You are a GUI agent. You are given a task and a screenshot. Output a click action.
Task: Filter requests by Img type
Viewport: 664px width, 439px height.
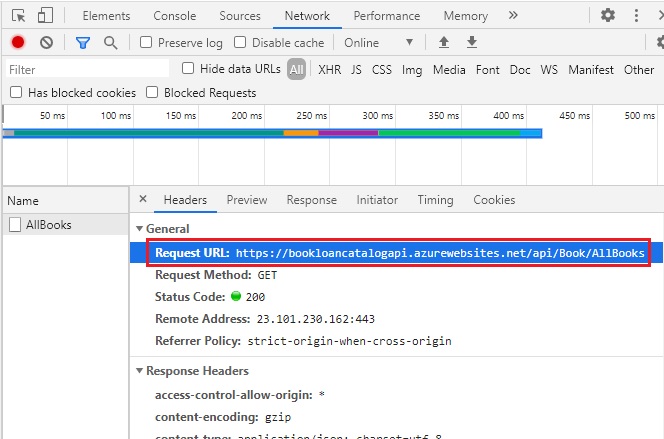coord(412,70)
